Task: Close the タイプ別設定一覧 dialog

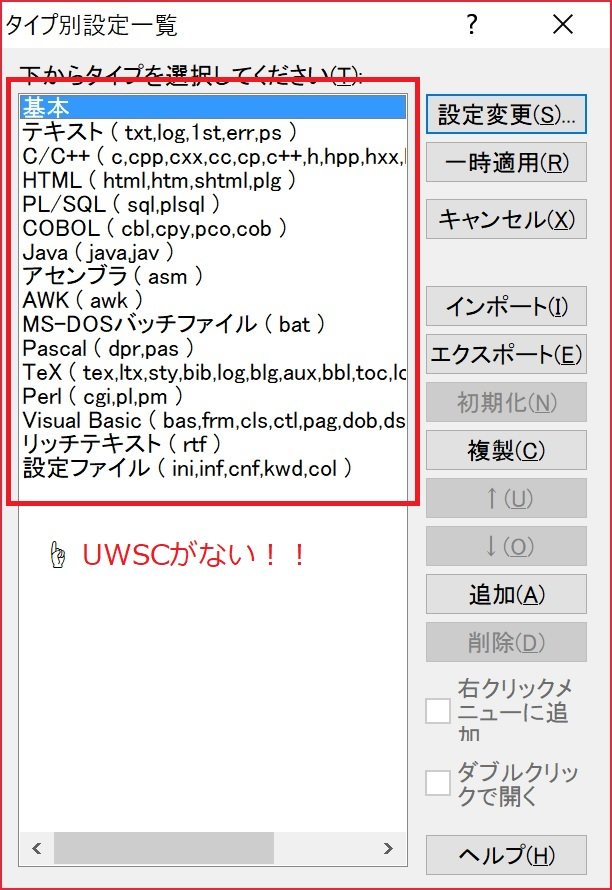Action: click(563, 25)
